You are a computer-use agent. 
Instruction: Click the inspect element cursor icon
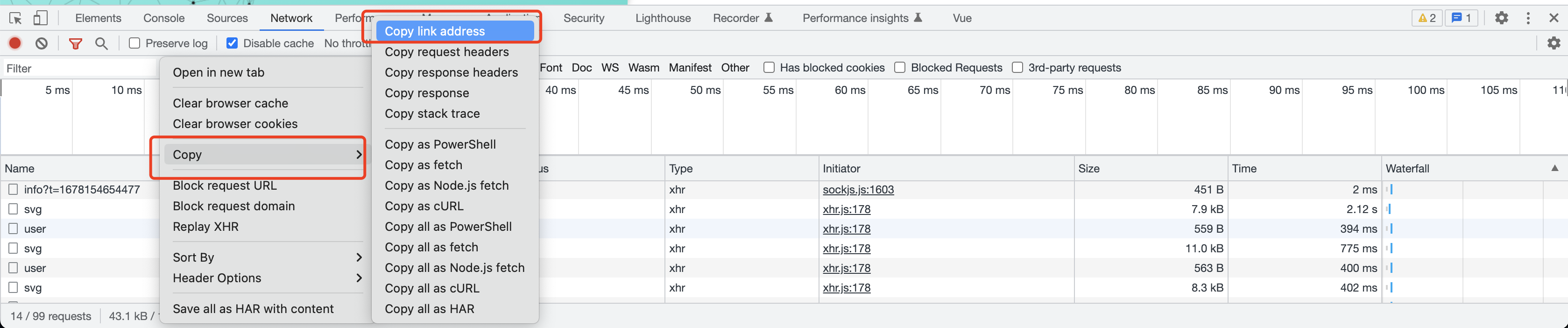coord(16,18)
